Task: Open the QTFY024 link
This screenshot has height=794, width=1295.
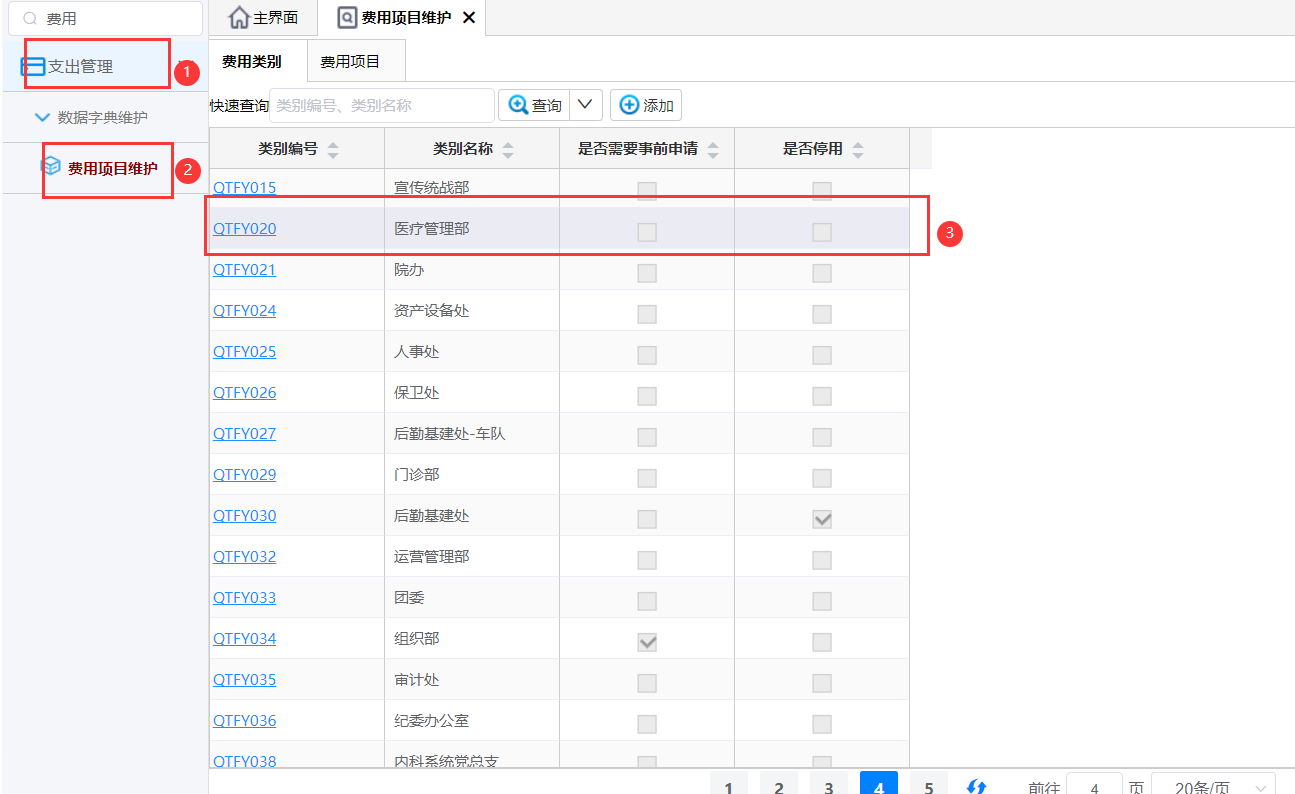Action: 244,311
